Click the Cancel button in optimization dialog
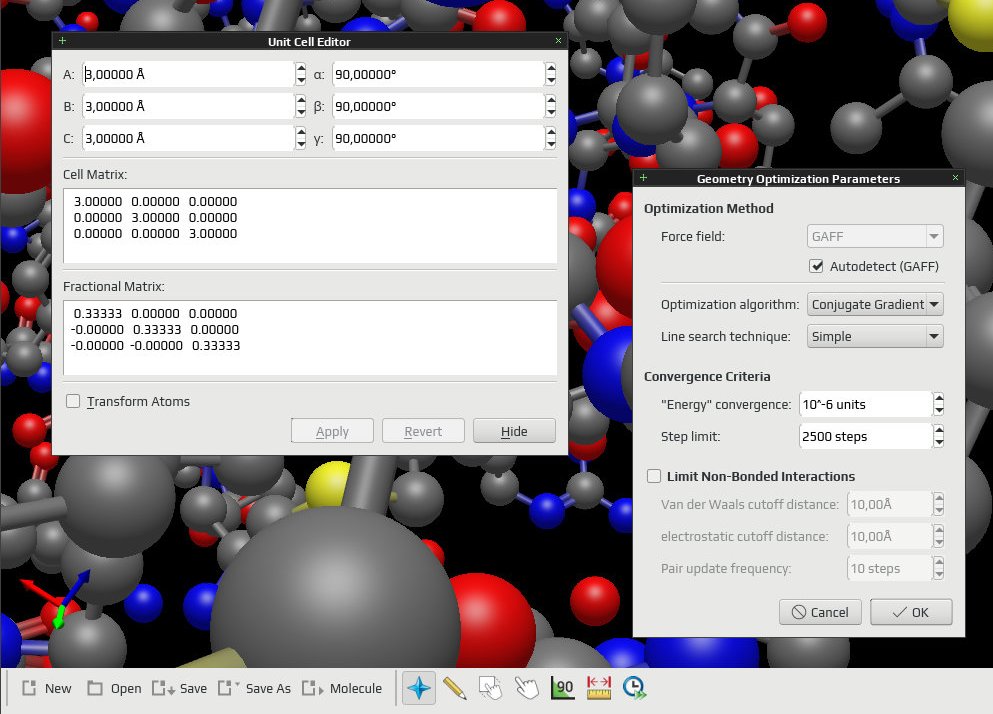993x714 pixels. click(x=820, y=612)
